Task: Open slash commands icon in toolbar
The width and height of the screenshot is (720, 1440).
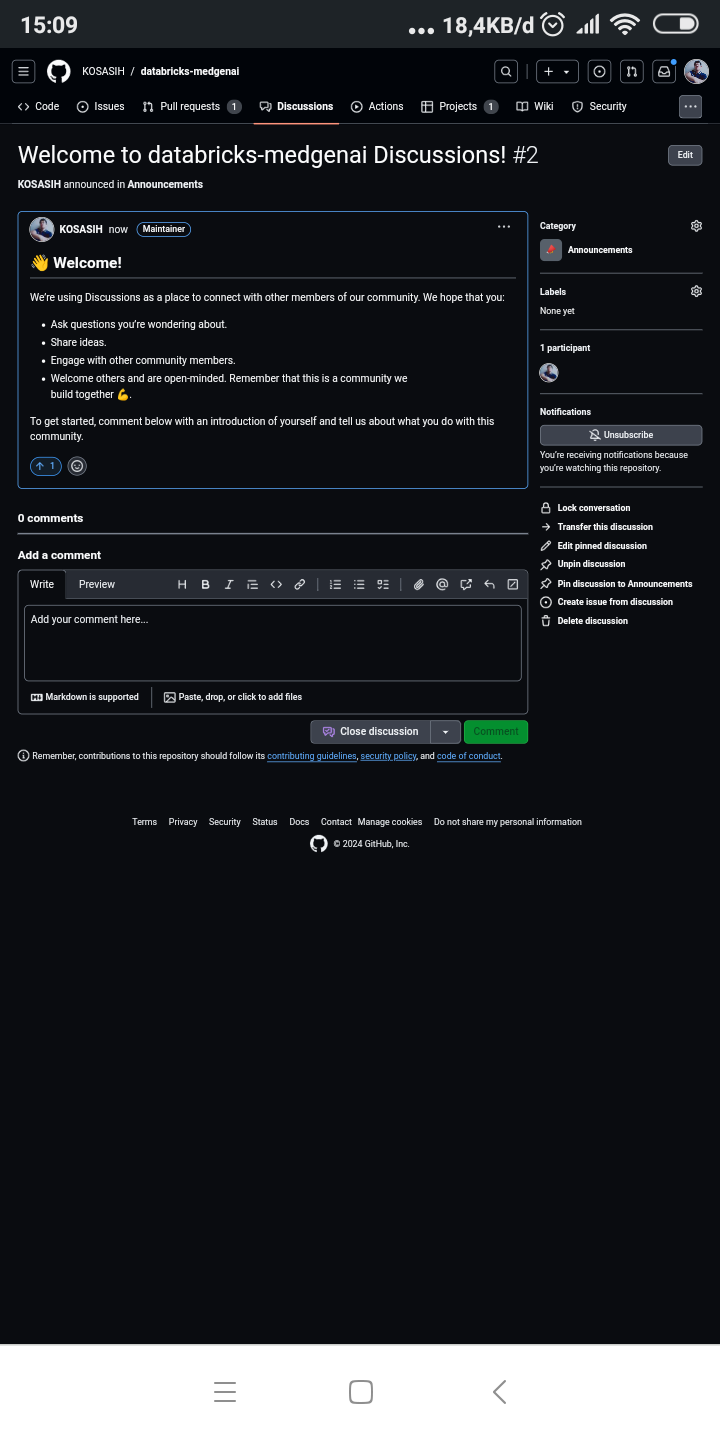Action: 513,585
